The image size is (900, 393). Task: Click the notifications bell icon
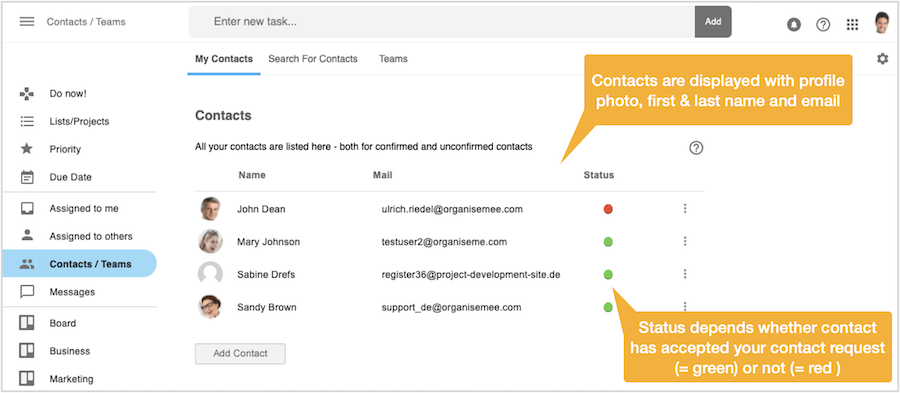click(794, 25)
